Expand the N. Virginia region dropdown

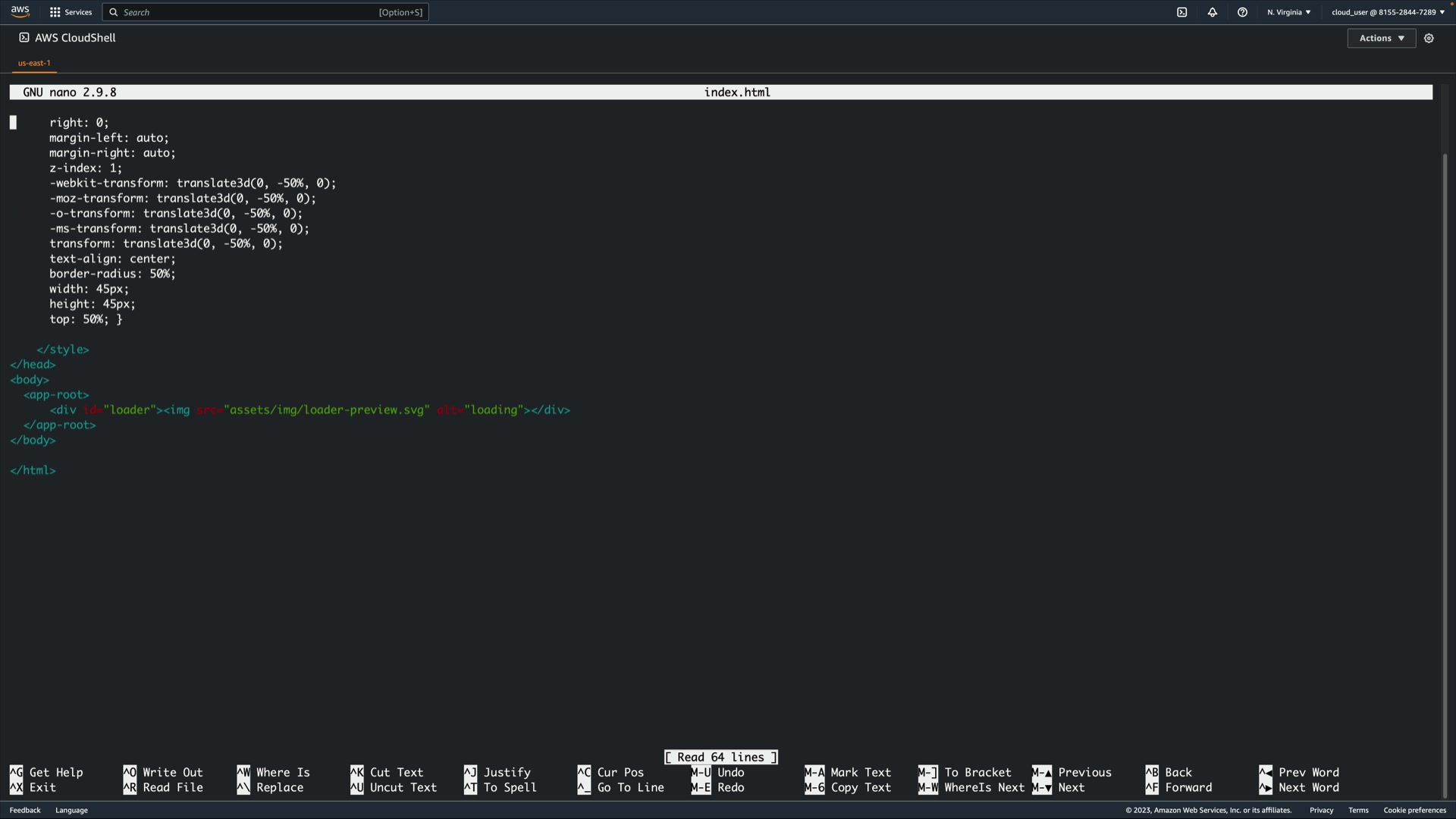[1288, 12]
